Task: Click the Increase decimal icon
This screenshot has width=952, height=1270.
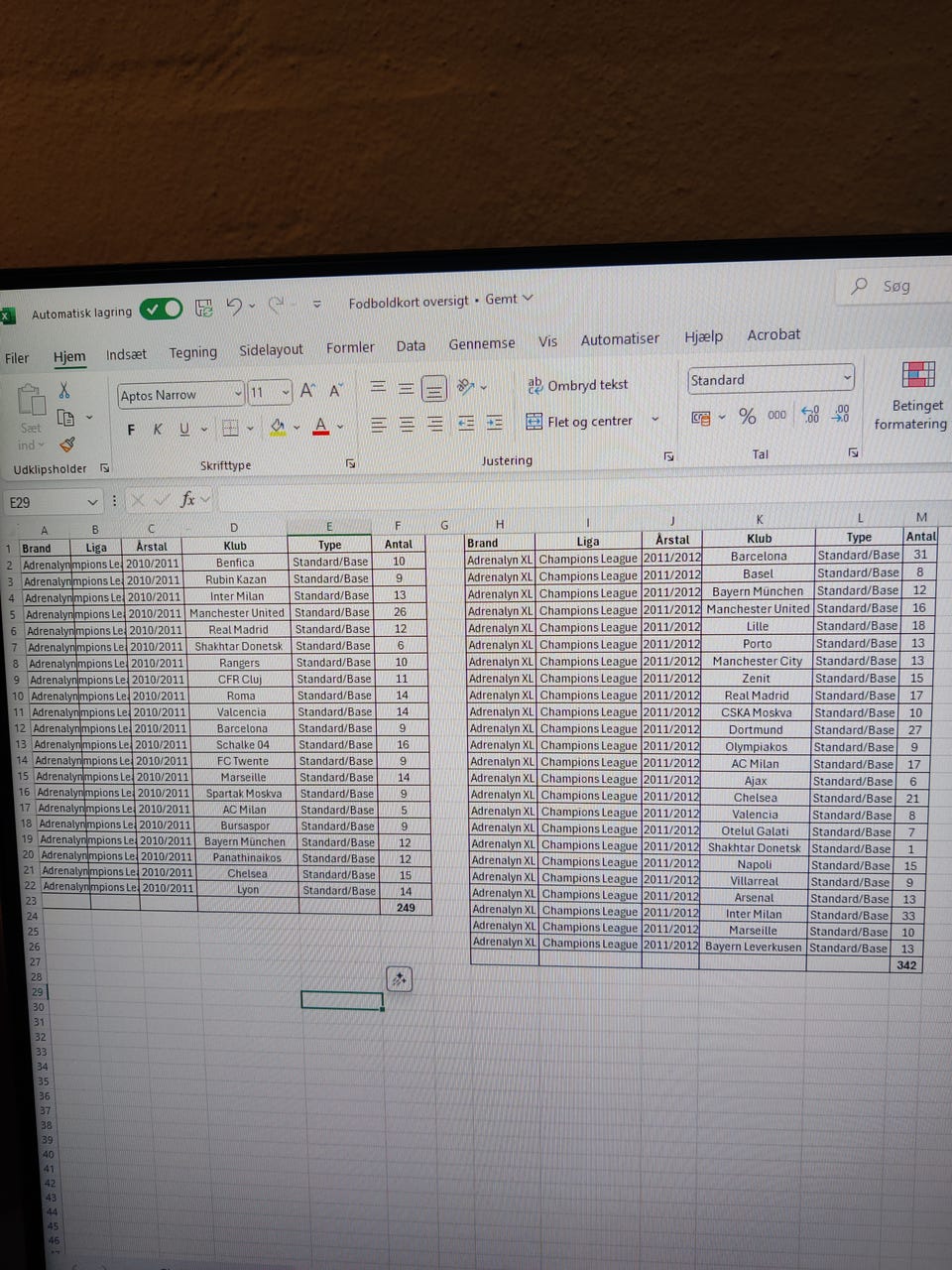Action: pyautogui.click(x=810, y=414)
